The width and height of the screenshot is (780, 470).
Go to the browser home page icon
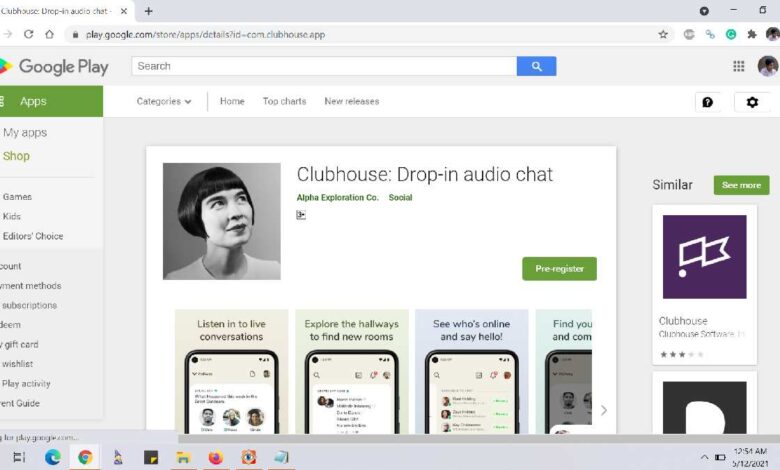49,34
